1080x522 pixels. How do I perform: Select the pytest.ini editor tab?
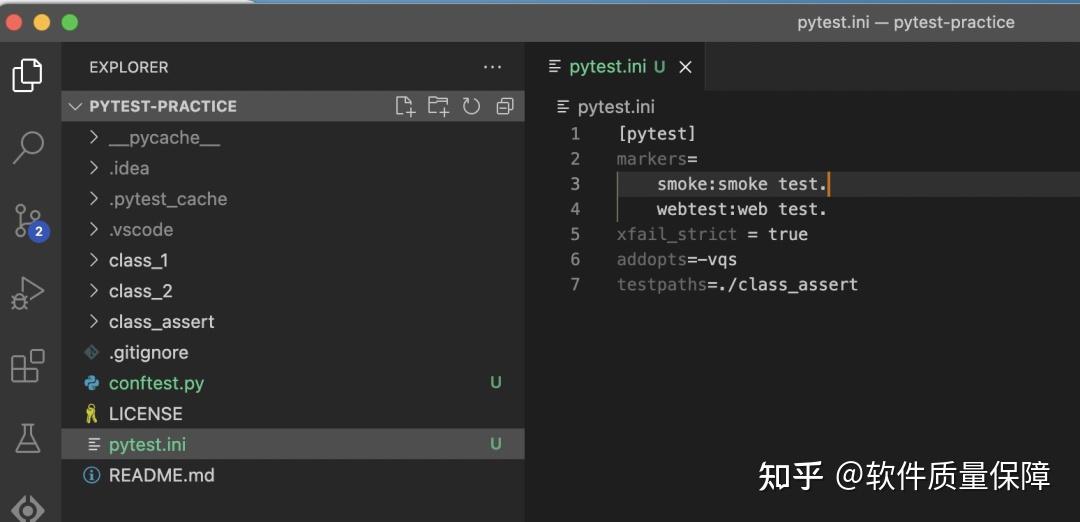pos(607,67)
